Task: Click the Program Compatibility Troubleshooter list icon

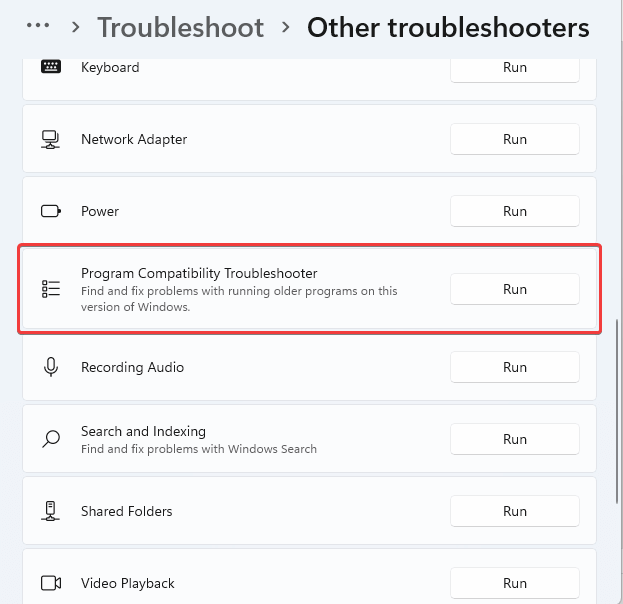Action: coord(51,289)
